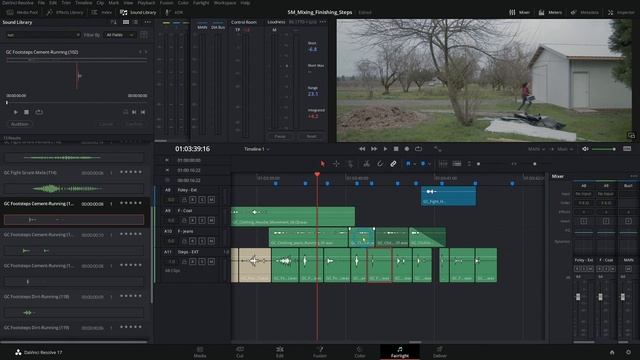The image size is (640, 360).
Task: Click the timeline record button
Action: tap(407, 149)
